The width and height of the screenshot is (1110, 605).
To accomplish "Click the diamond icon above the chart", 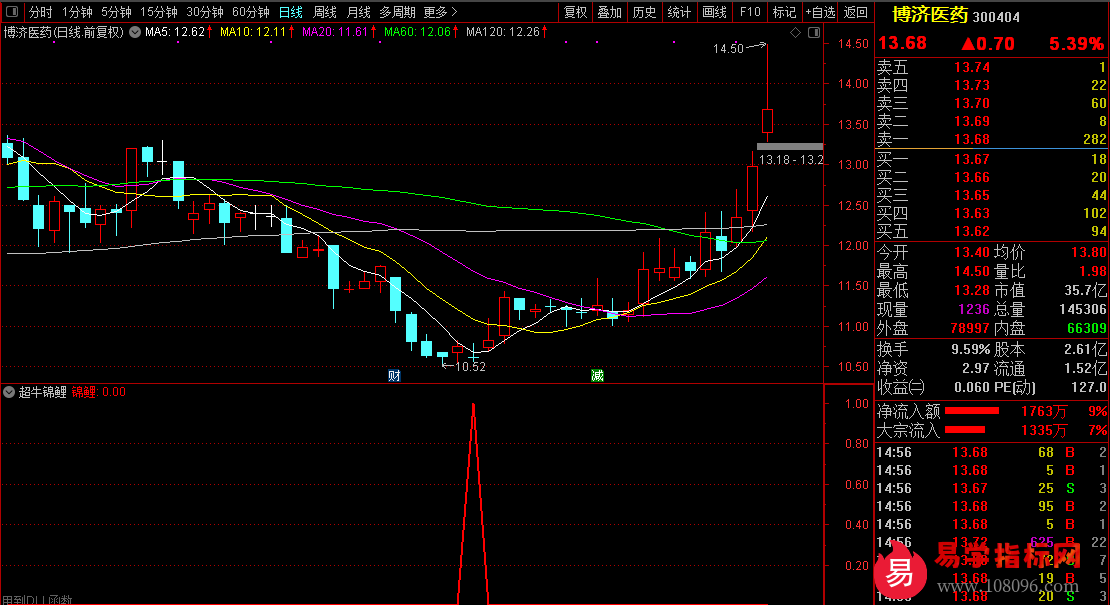I will (796, 33).
